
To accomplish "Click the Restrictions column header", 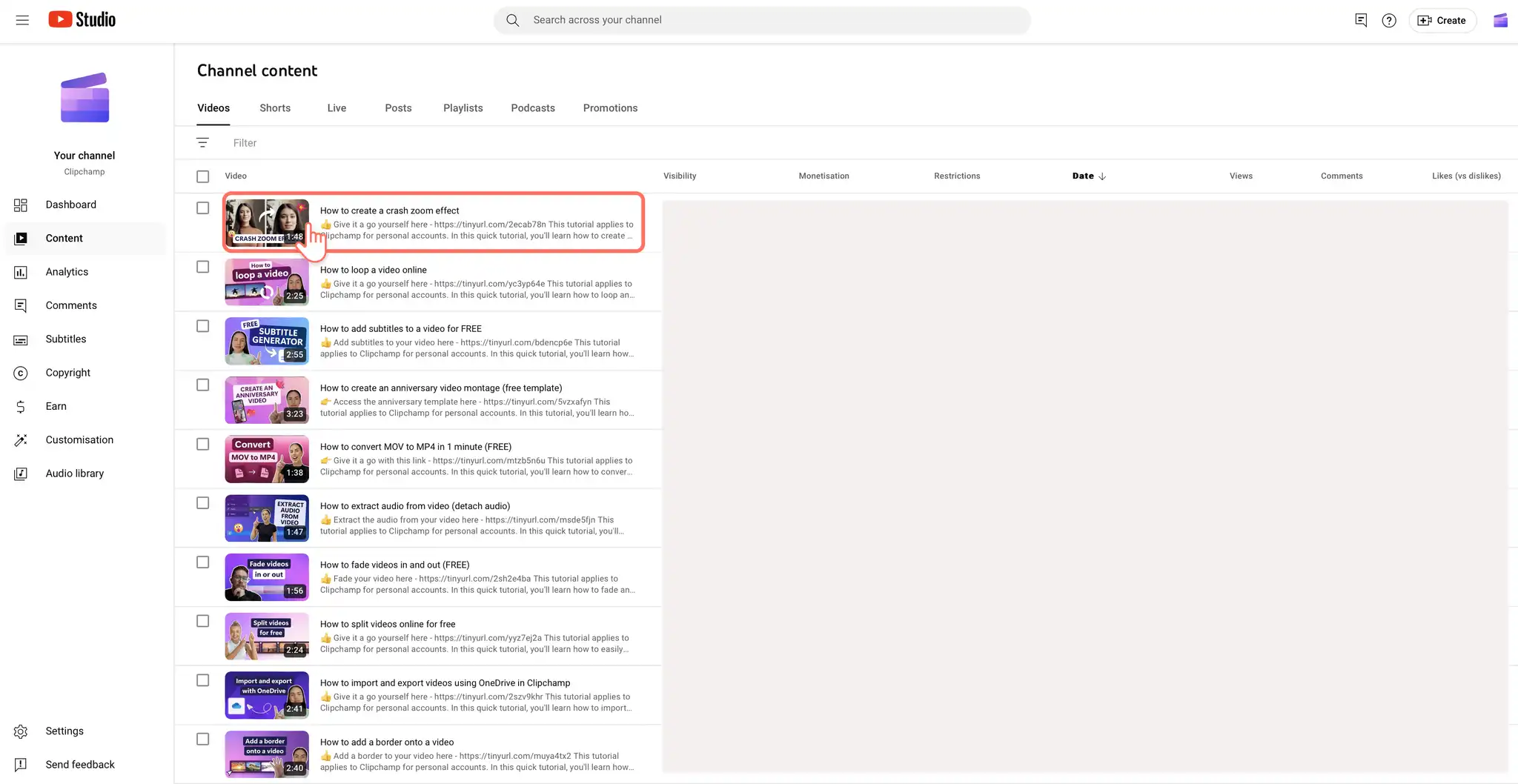I will 957,176.
